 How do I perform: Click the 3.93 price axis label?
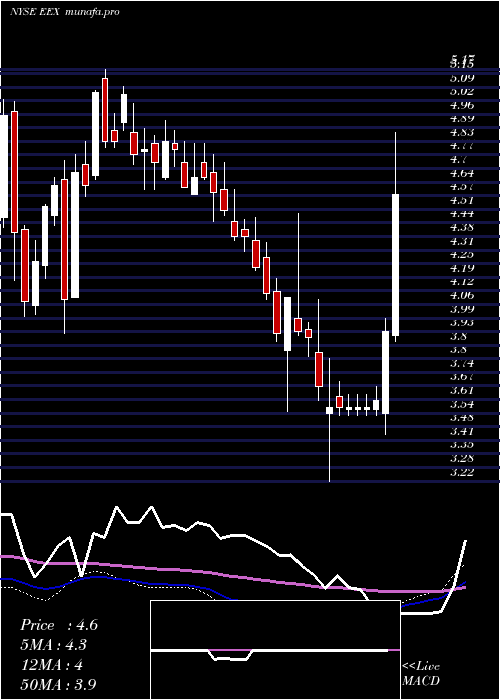[462, 323]
